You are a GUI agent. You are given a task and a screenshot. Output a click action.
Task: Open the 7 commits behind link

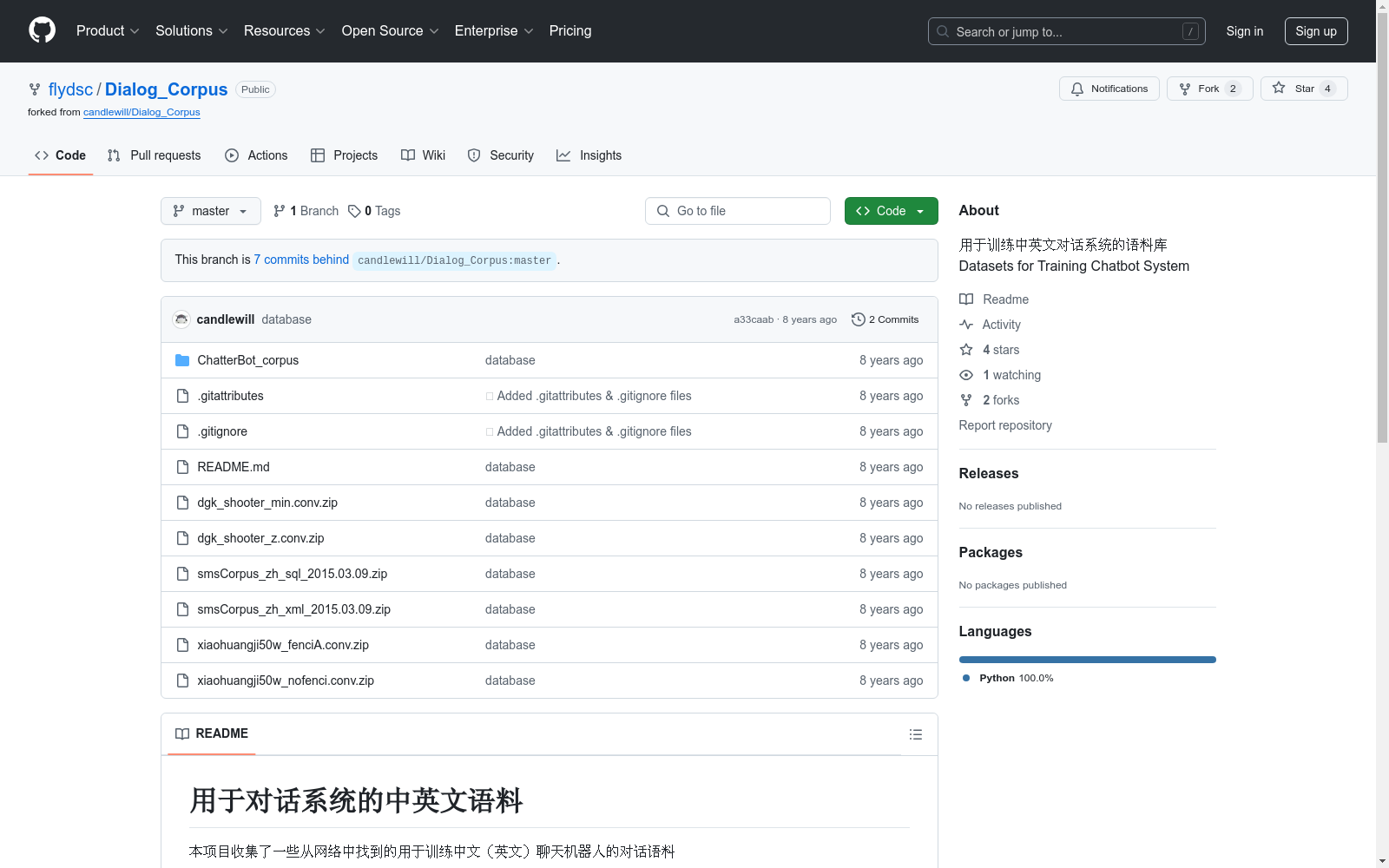tap(301, 260)
